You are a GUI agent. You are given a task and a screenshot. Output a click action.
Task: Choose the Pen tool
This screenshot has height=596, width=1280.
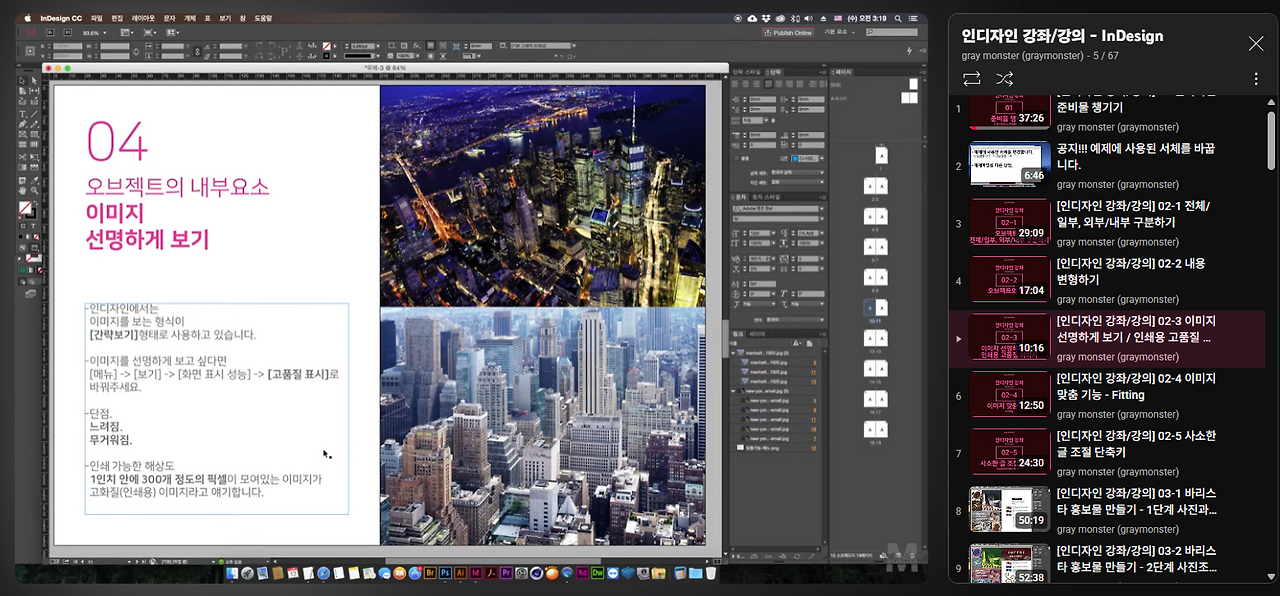tap(22, 123)
